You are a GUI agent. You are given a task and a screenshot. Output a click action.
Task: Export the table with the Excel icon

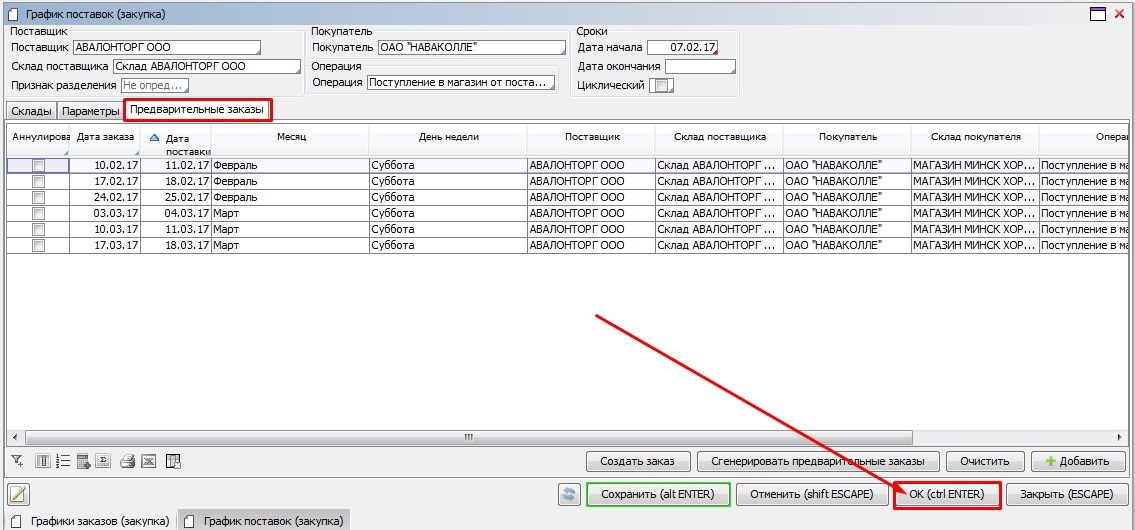(149, 461)
